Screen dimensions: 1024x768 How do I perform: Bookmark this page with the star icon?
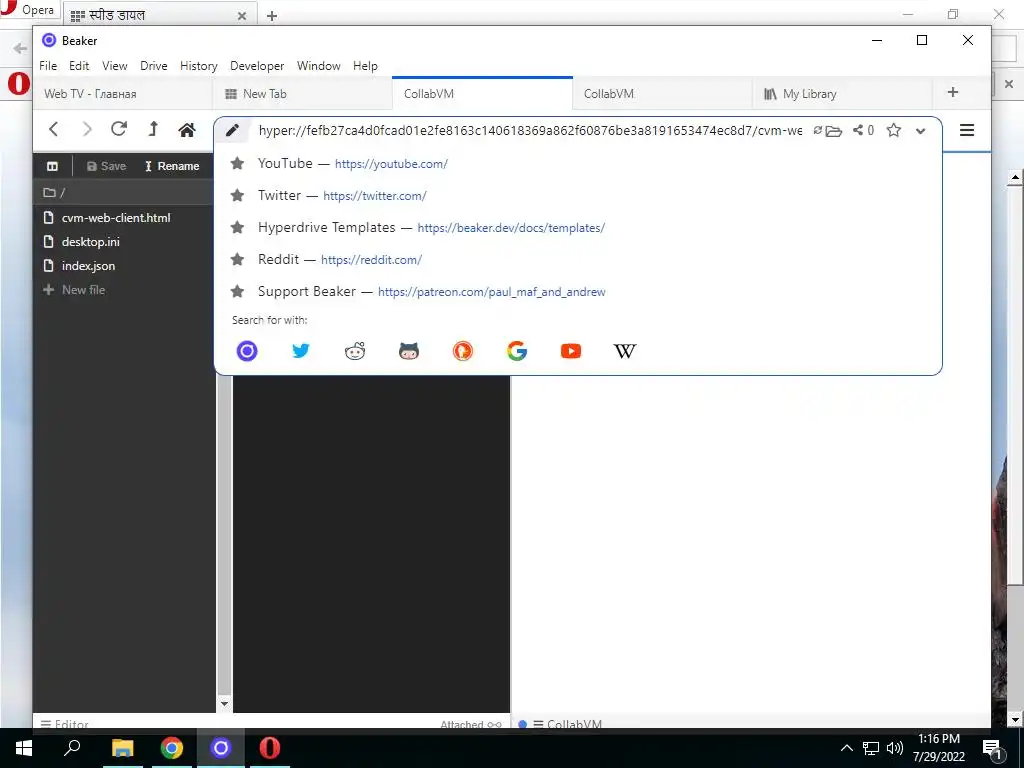[893, 131]
